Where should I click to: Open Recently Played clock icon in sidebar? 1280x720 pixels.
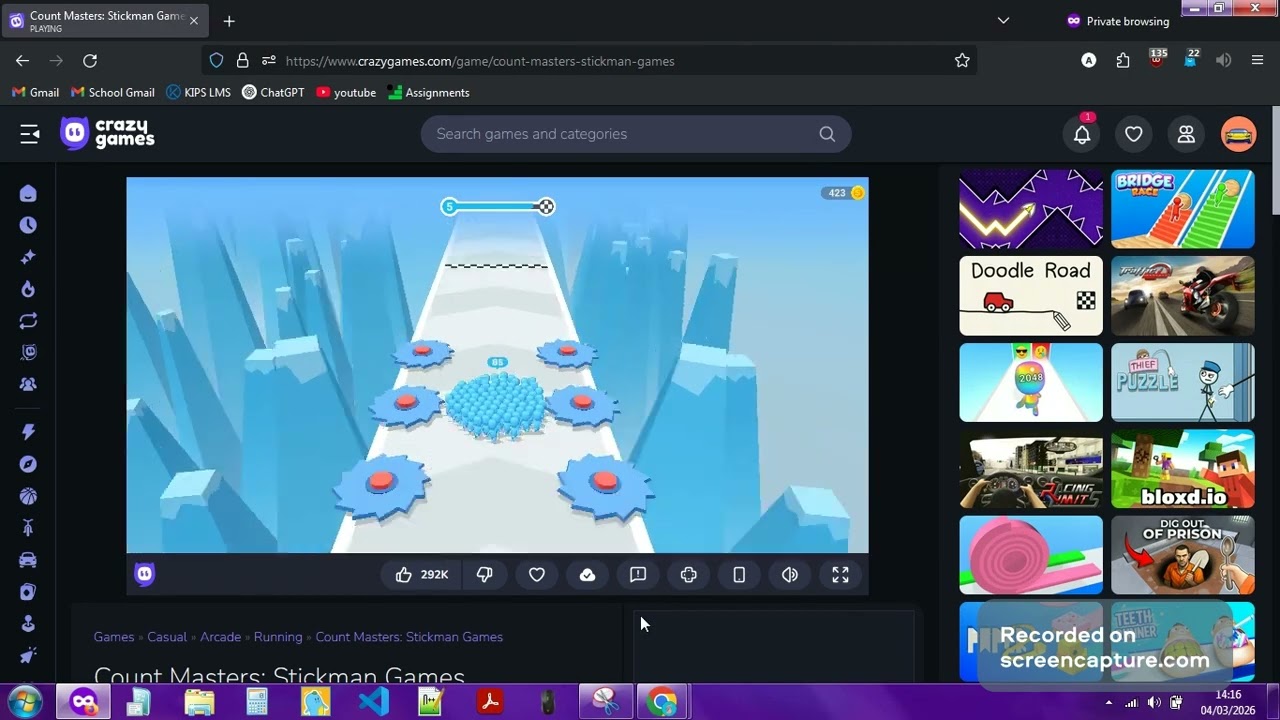28,225
